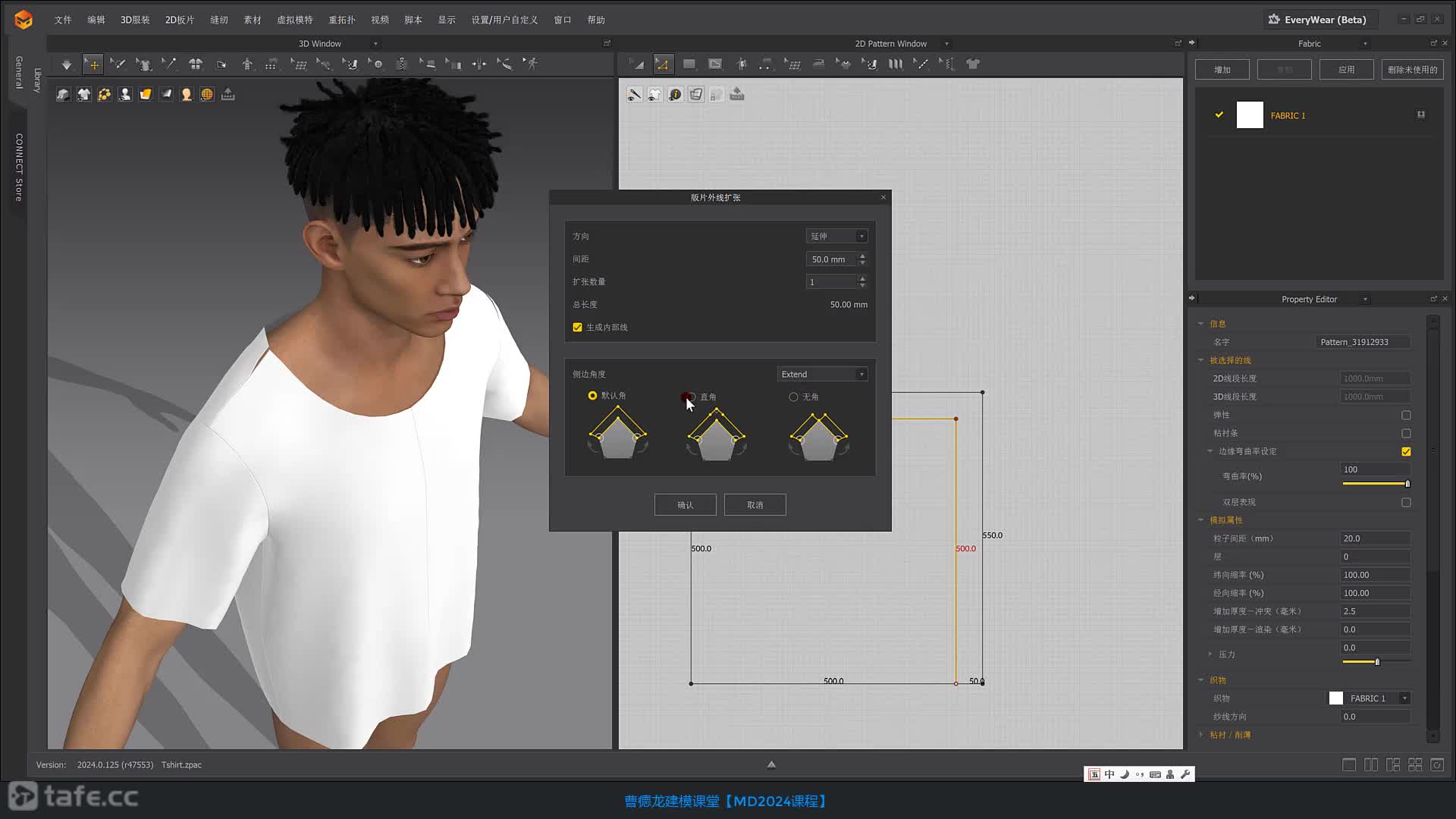Click the avatar head skin display icon

pos(187,94)
